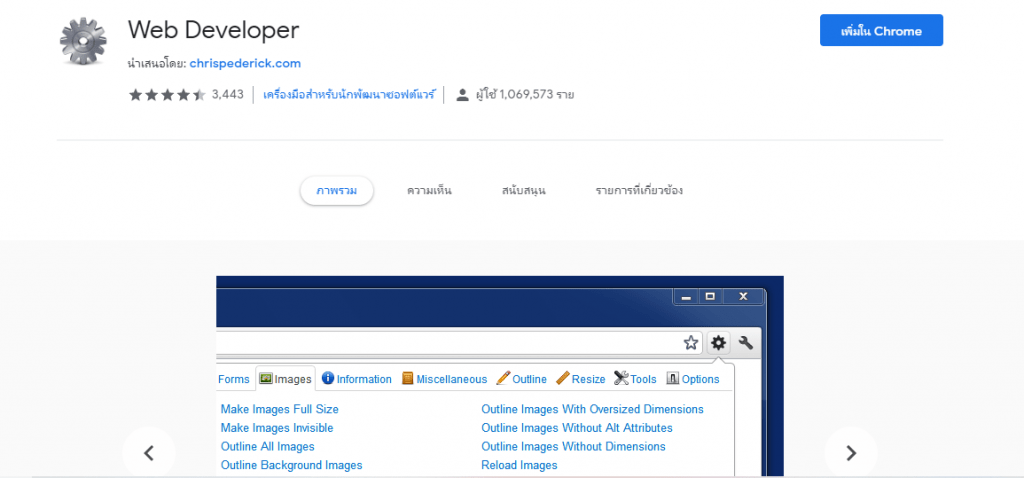Click the wrench menu icon
This screenshot has width=1024, height=478.
coord(746,342)
